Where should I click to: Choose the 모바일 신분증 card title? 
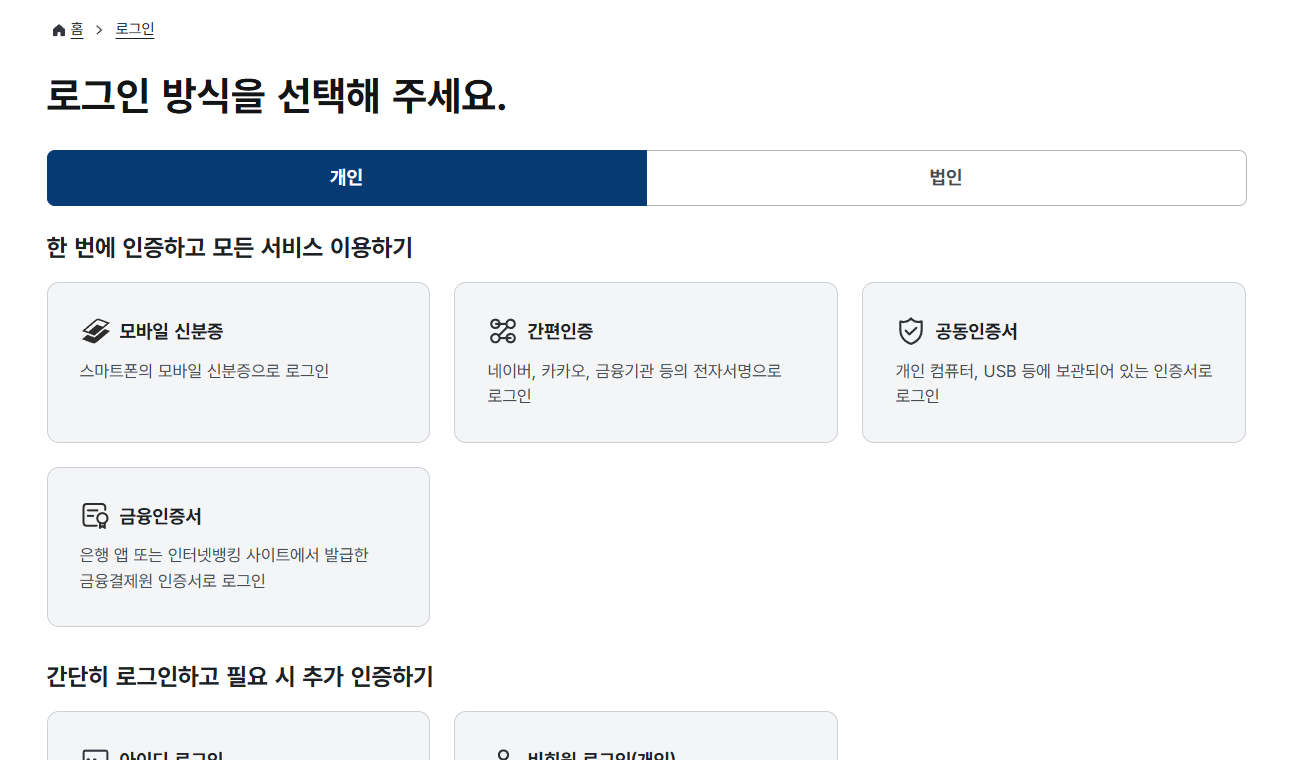171,331
